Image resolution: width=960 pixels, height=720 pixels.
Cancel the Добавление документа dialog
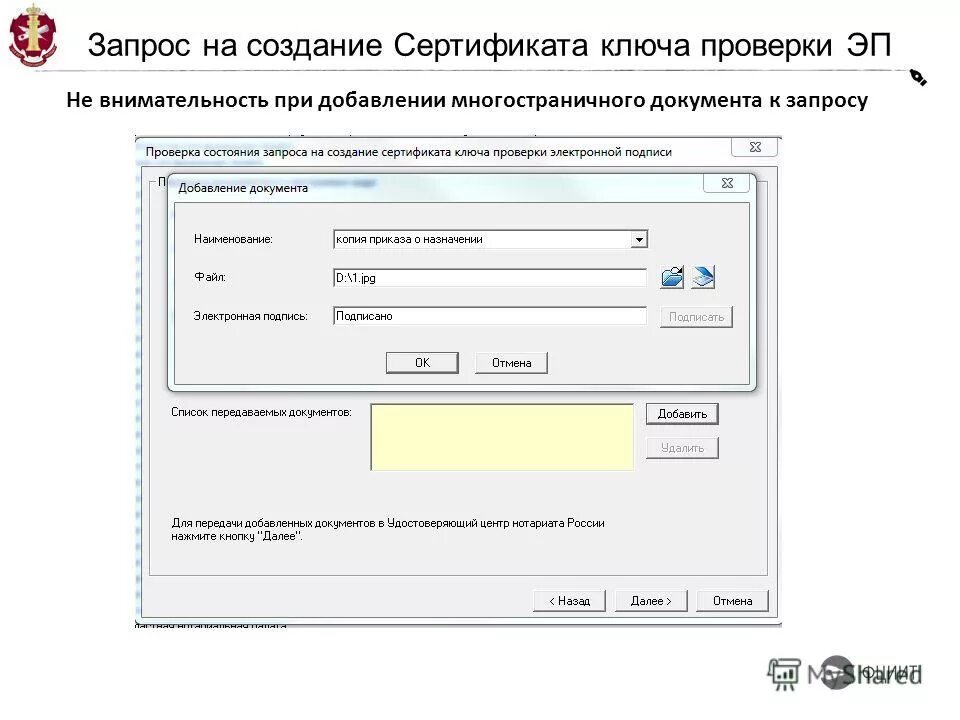(x=511, y=362)
